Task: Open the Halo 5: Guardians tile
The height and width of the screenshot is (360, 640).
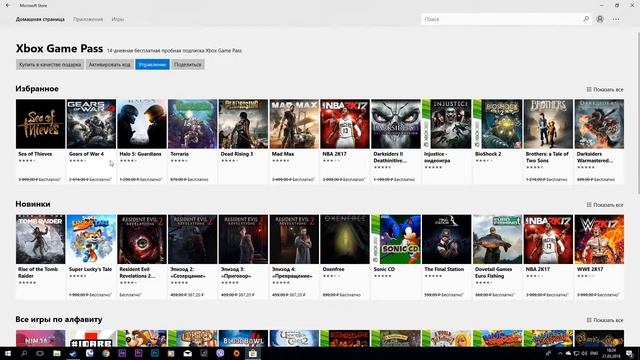Action: tap(142, 141)
